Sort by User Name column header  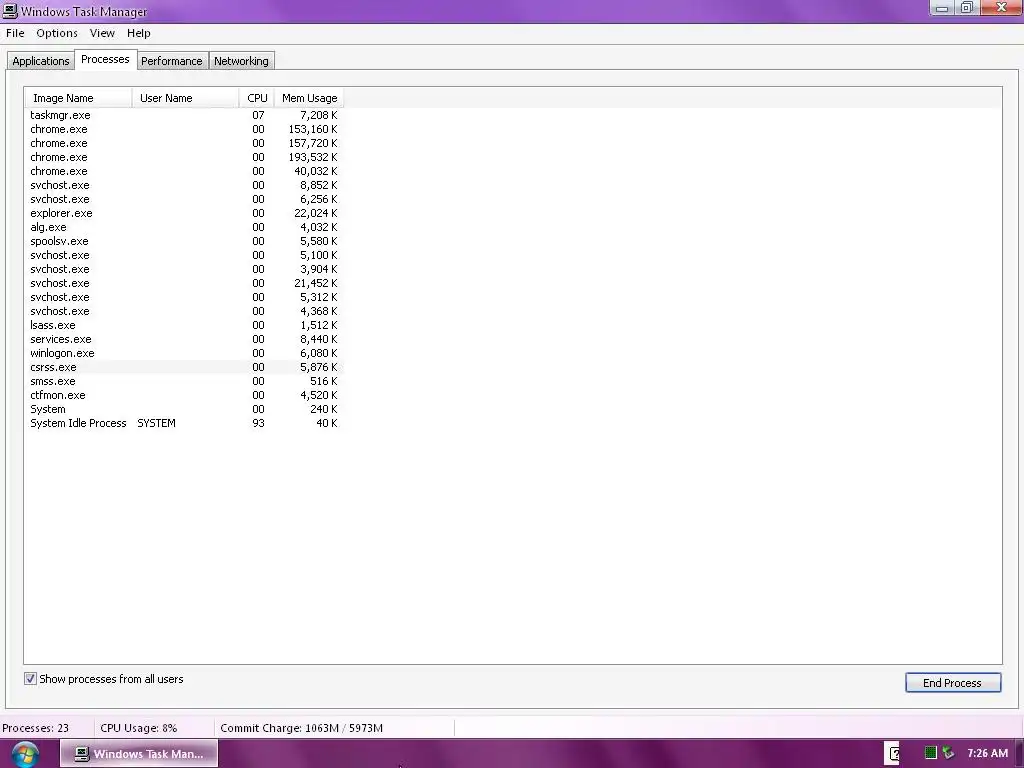(185, 98)
